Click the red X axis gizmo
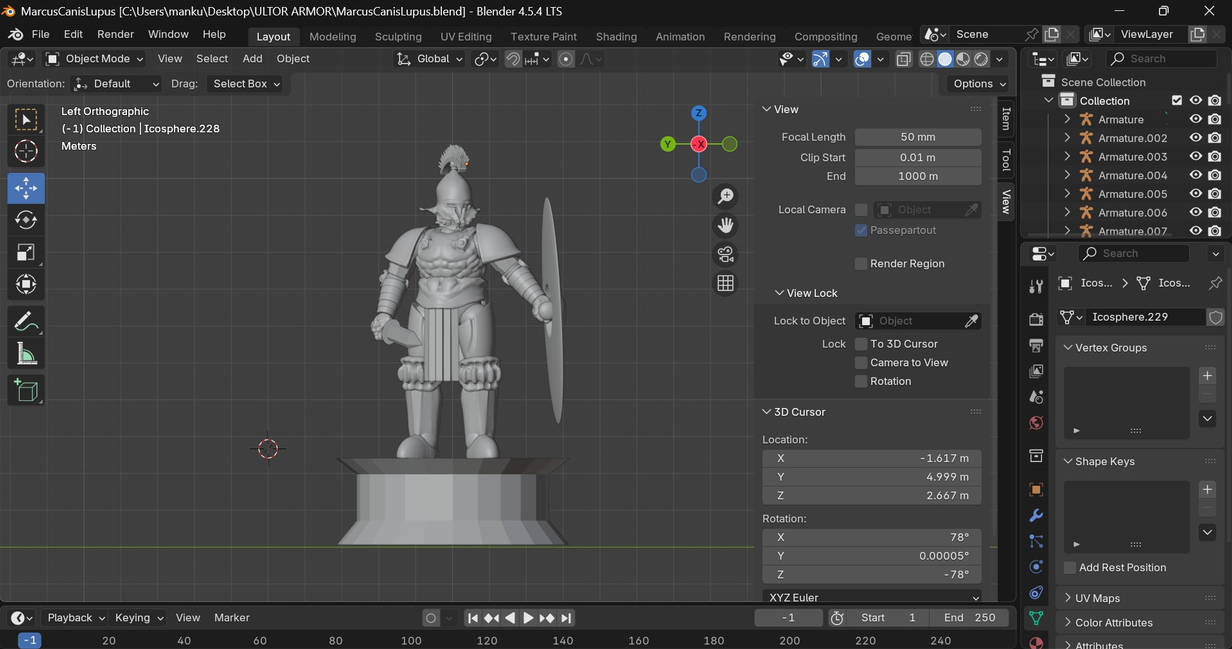The height and width of the screenshot is (649, 1232). 699,144
